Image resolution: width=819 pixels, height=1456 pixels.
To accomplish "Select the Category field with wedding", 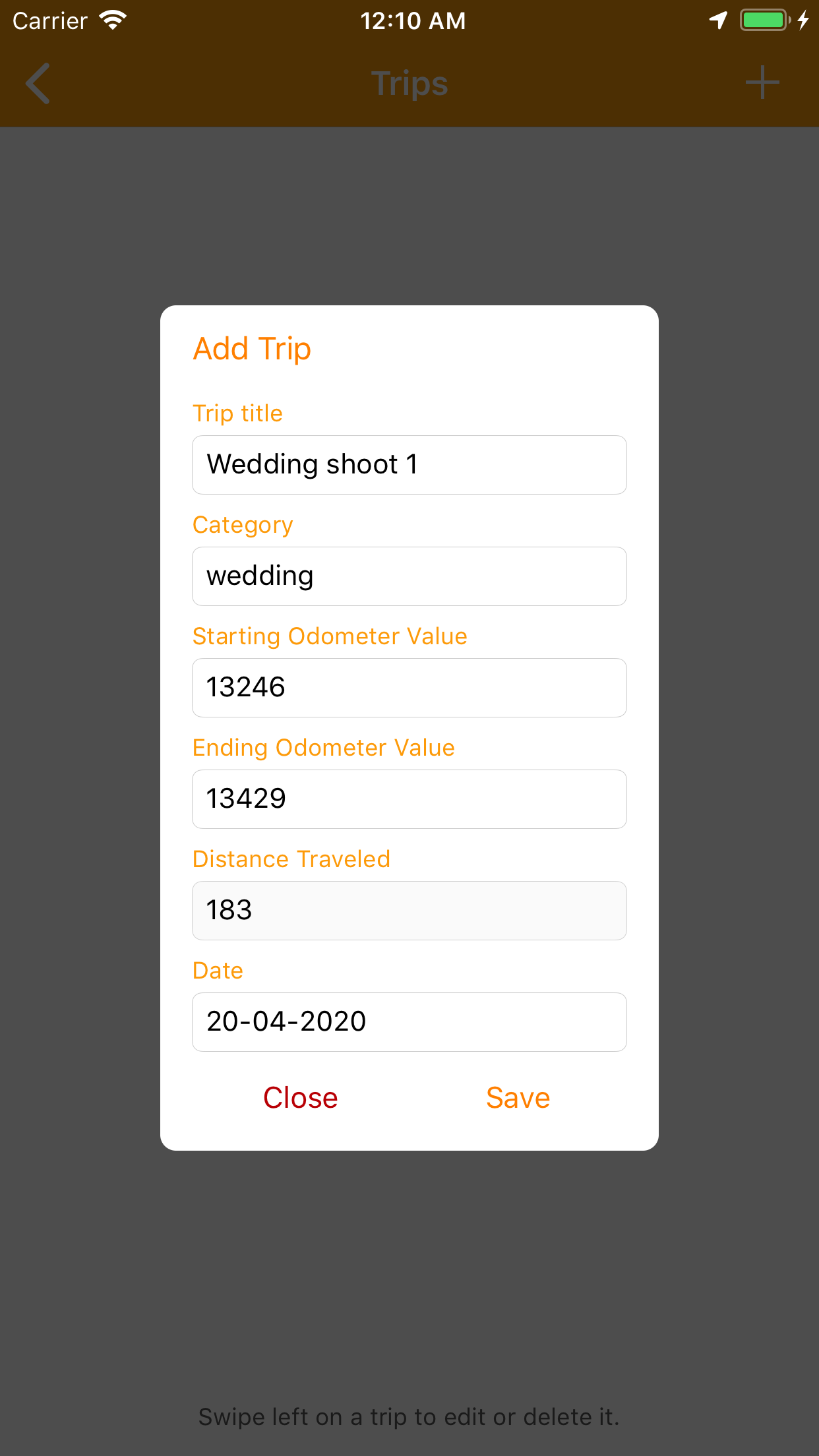I will [409, 576].
